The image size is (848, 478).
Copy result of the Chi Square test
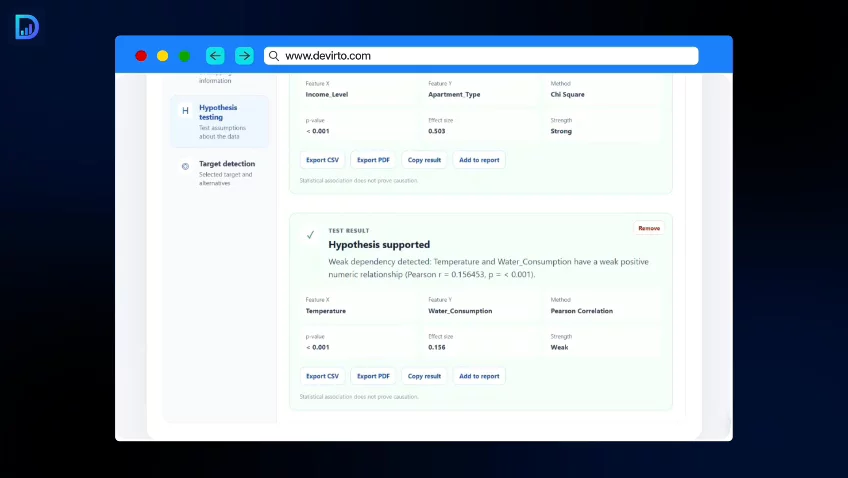click(424, 160)
